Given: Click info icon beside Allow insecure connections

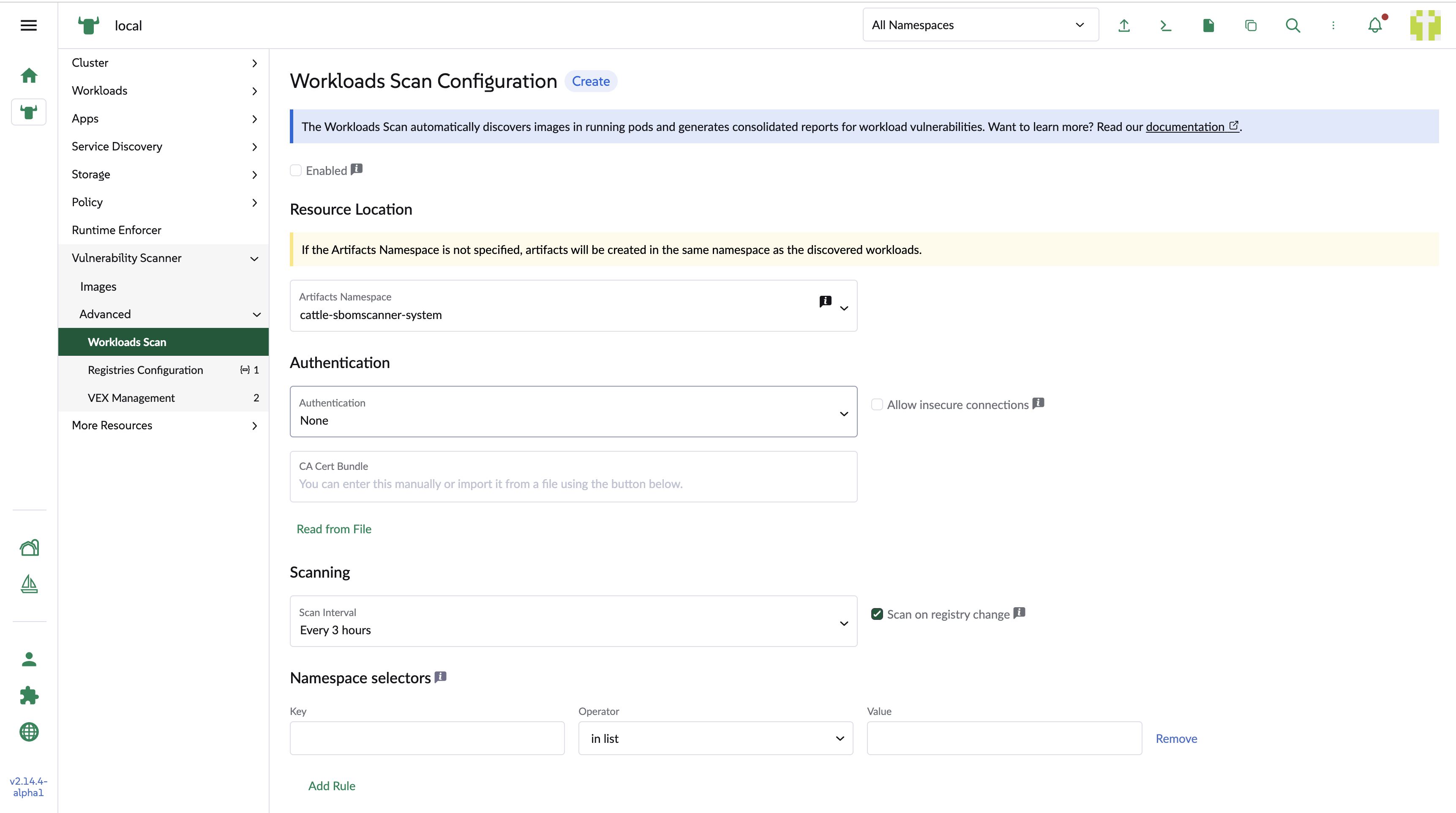Looking at the screenshot, I should pos(1038,403).
